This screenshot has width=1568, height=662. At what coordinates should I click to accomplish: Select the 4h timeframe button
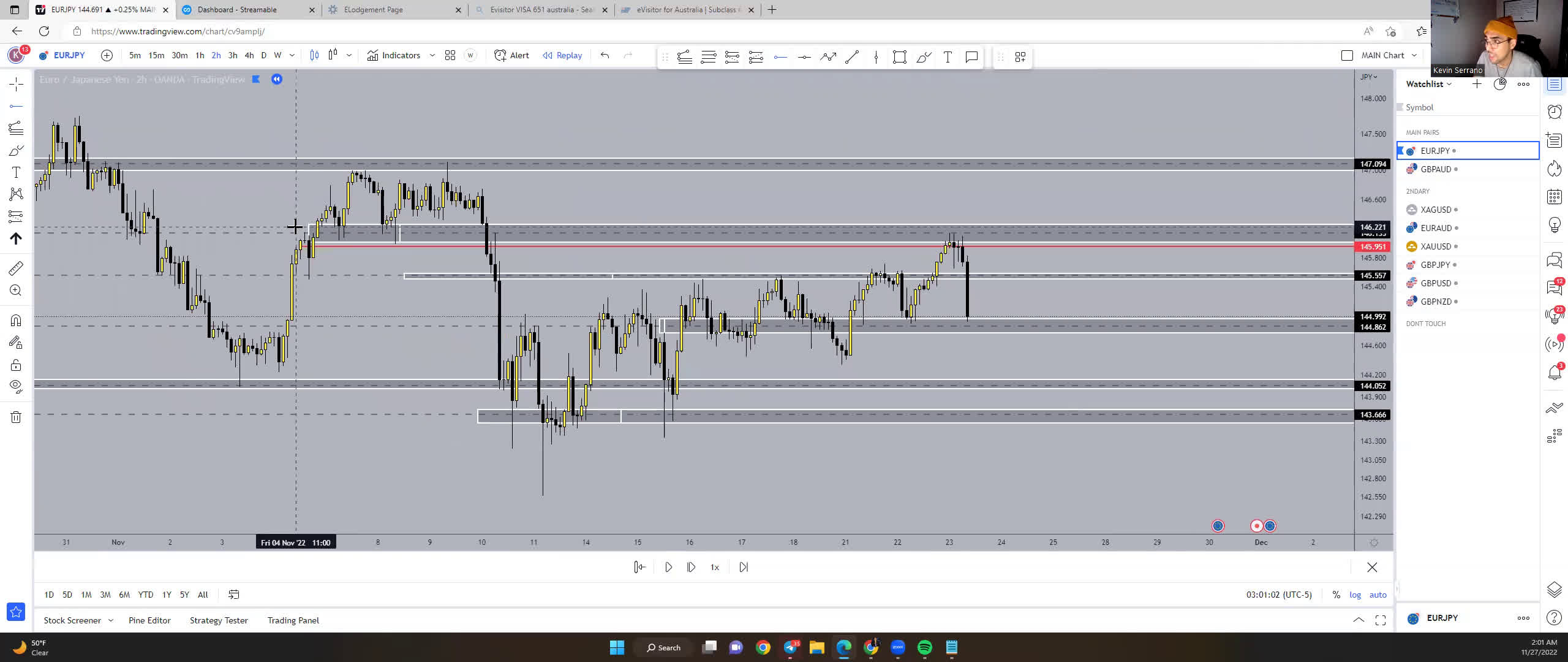point(249,55)
